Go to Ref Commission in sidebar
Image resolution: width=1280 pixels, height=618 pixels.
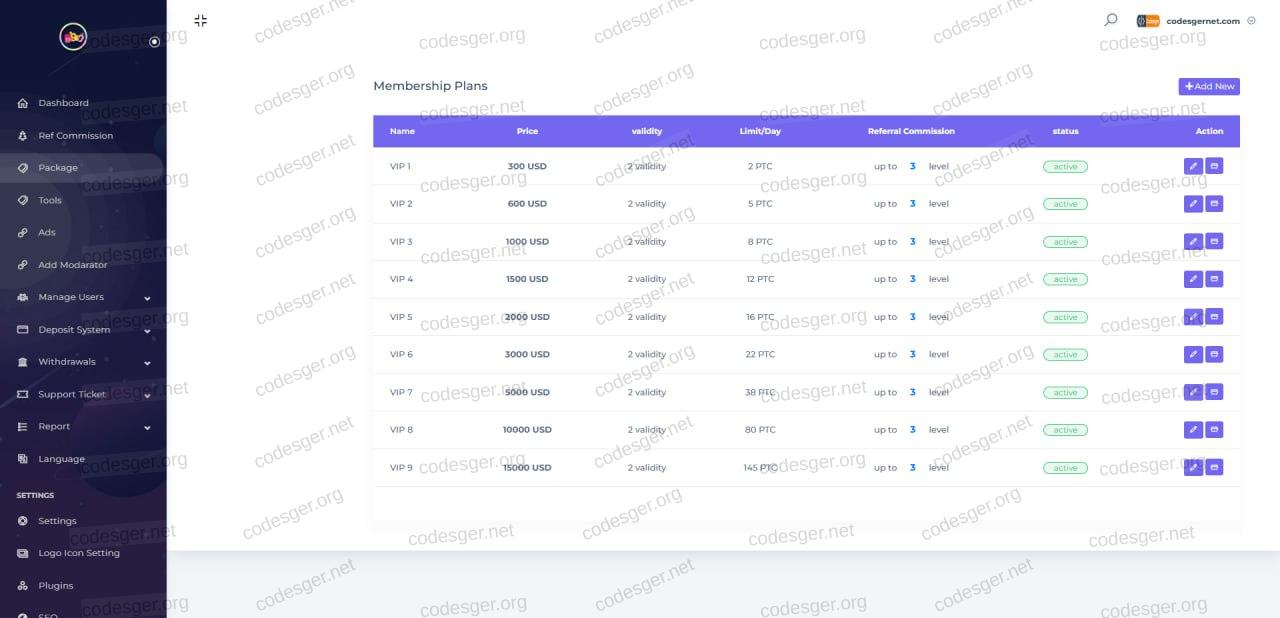coord(75,136)
